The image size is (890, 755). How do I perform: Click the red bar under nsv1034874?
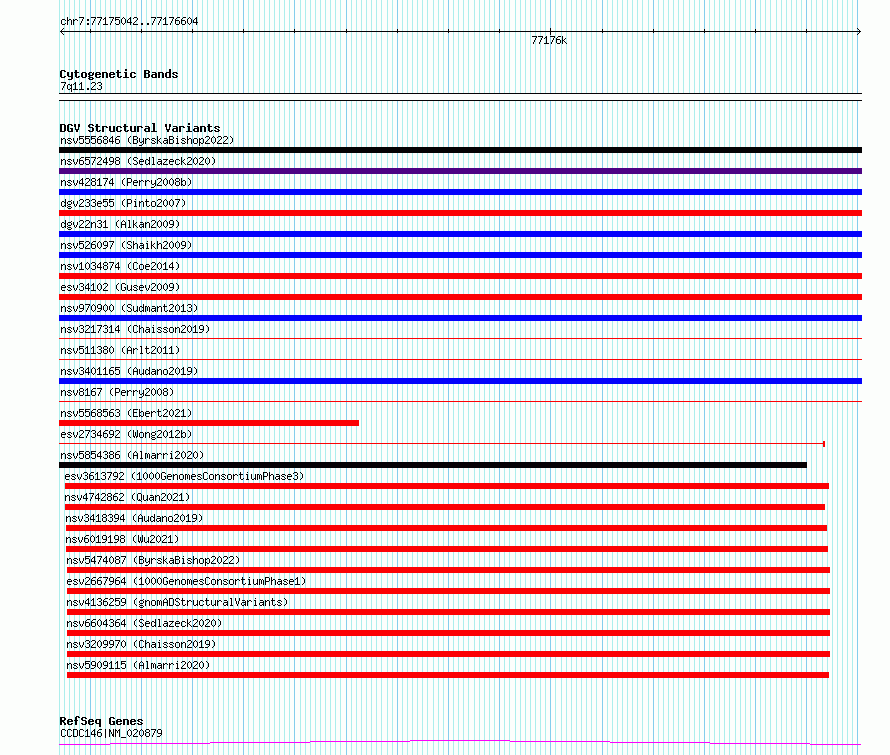tap(460, 276)
